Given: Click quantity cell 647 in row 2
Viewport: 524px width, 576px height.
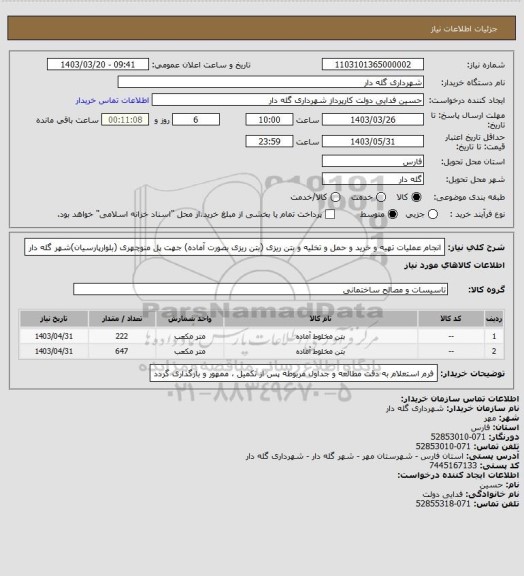Looking at the screenshot, I should pyautogui.click(x=122, y=351).
